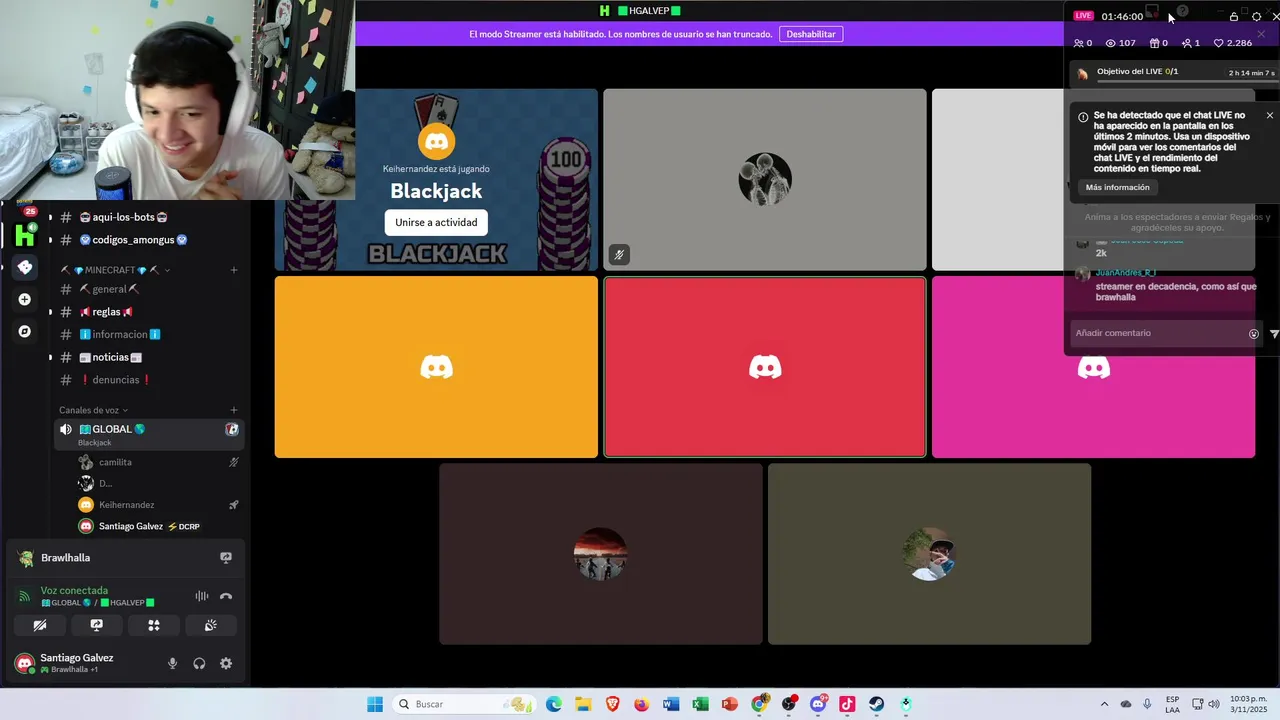Click Unirse a actividad button
This screenshot has height=720, width=1280.
coord(436,222)
